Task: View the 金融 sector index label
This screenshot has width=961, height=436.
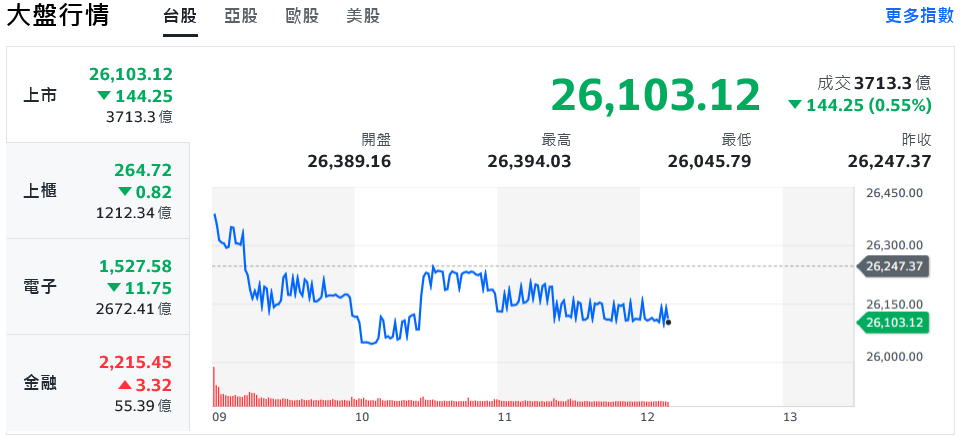Action: 40,382
